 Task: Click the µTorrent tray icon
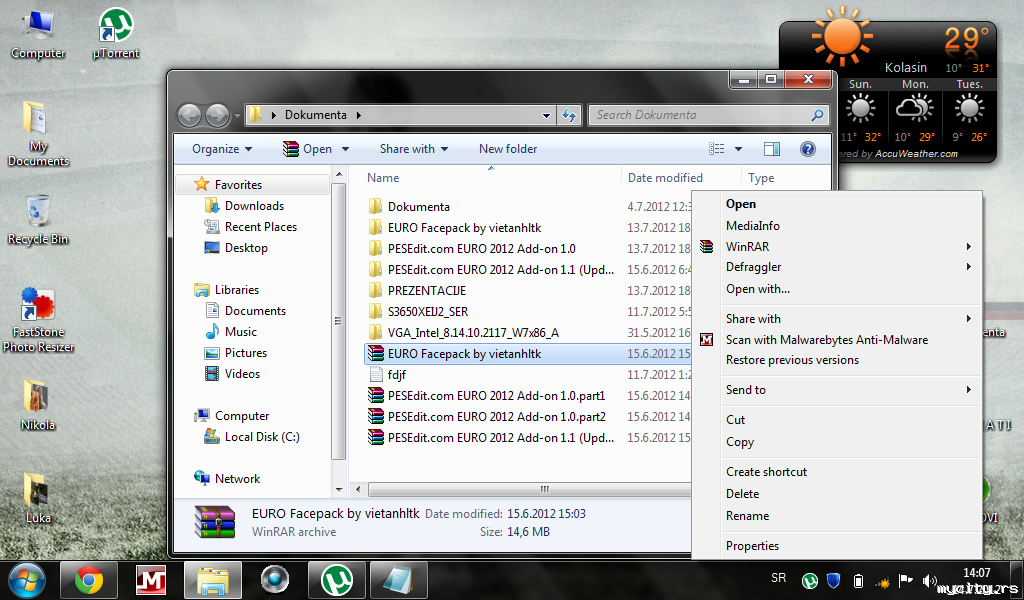coord(810,580)
